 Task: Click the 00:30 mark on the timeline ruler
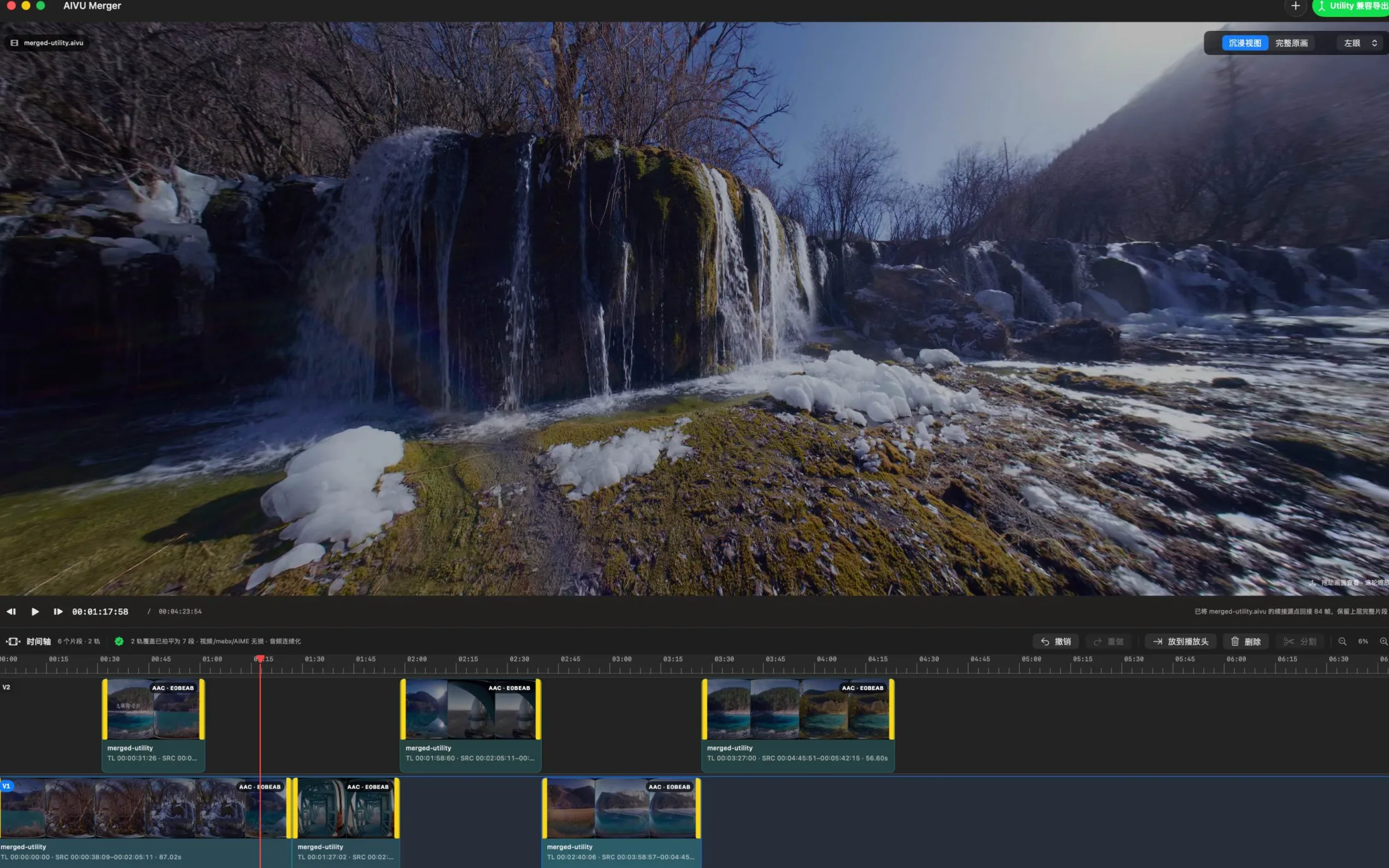pos(110,659)
